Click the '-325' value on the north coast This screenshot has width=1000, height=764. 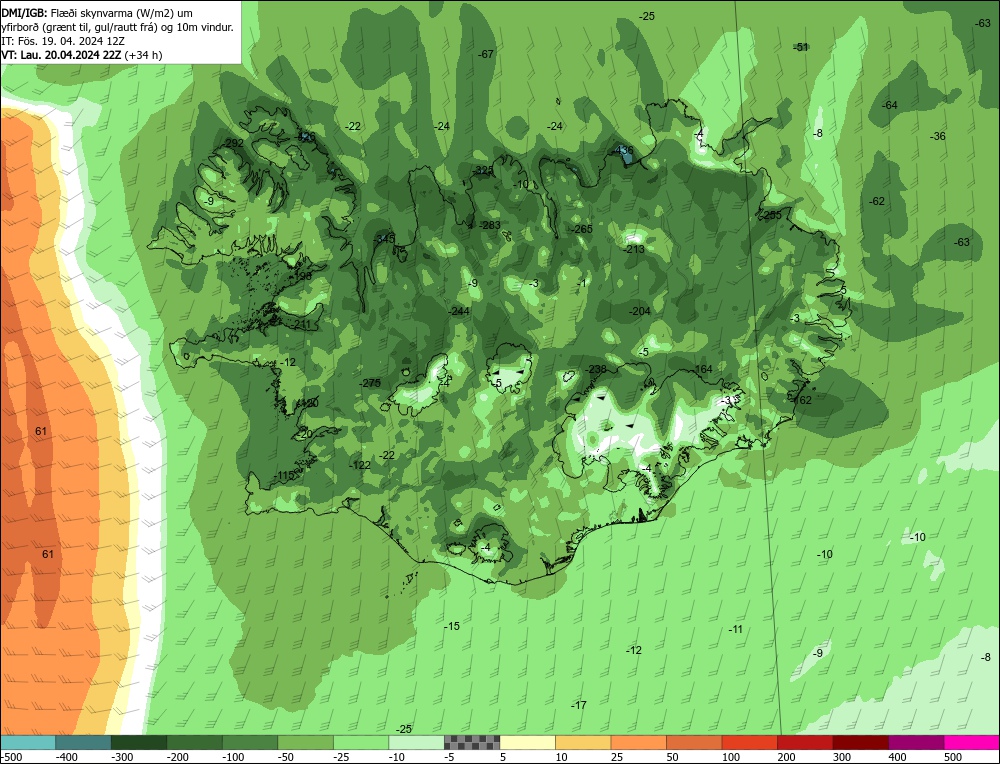click(483, 170)
